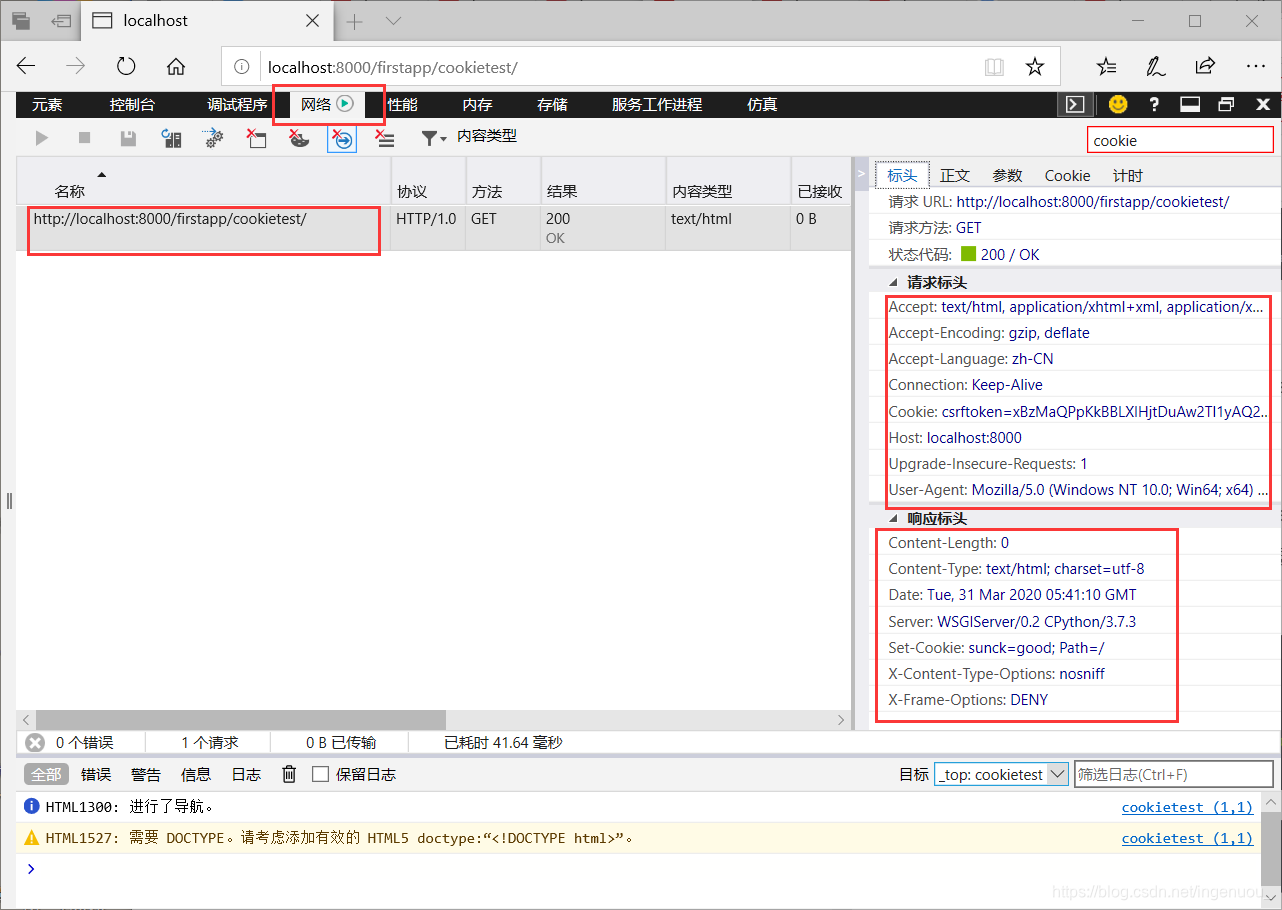
Task: Click the cookie search field
Action: [x=1181, y=141]
